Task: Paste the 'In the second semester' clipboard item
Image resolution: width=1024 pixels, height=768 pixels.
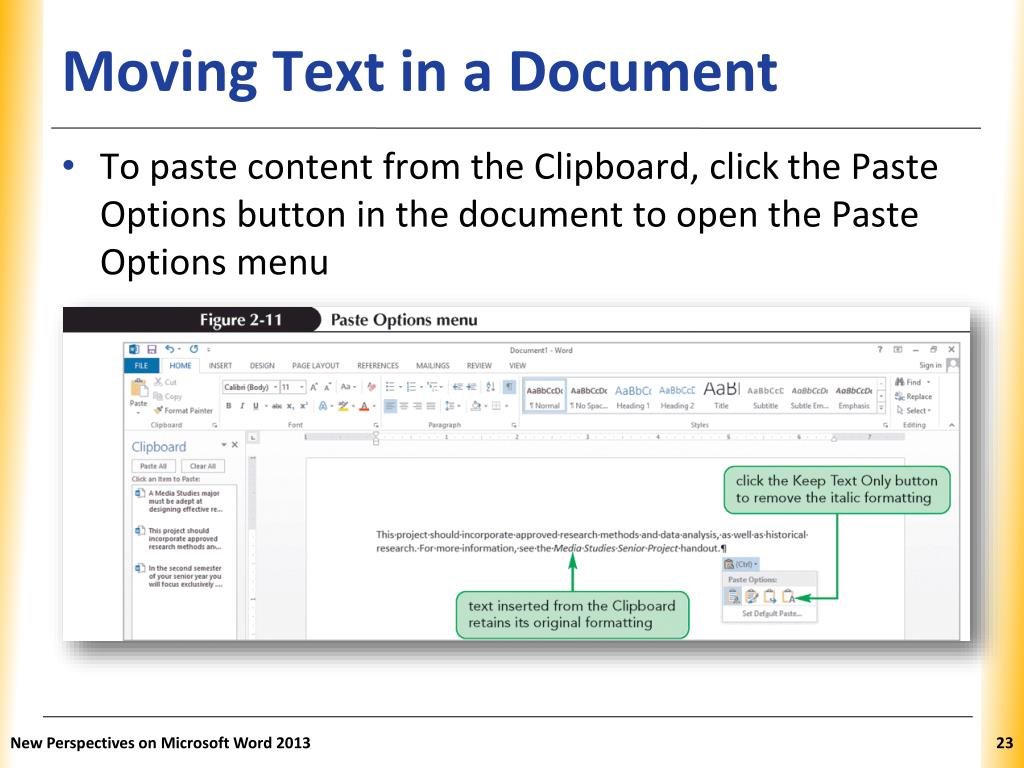Action: click(184, 577)
